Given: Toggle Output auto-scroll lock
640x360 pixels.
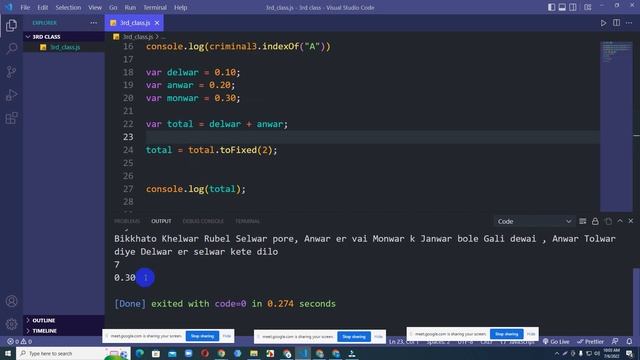Looking at the screenshot, I should pyautogui.click(x=595, y=221).
